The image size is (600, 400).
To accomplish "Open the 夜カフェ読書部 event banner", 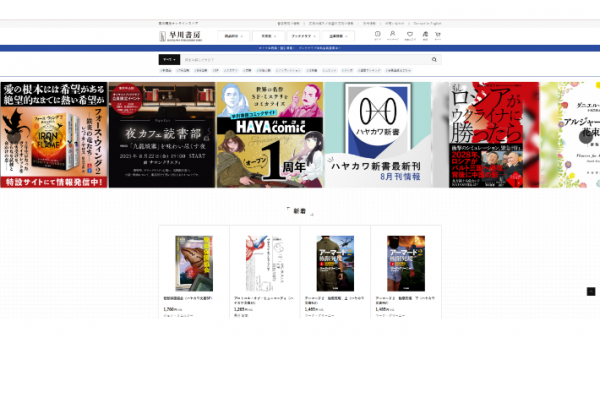I will pos(162,135).
